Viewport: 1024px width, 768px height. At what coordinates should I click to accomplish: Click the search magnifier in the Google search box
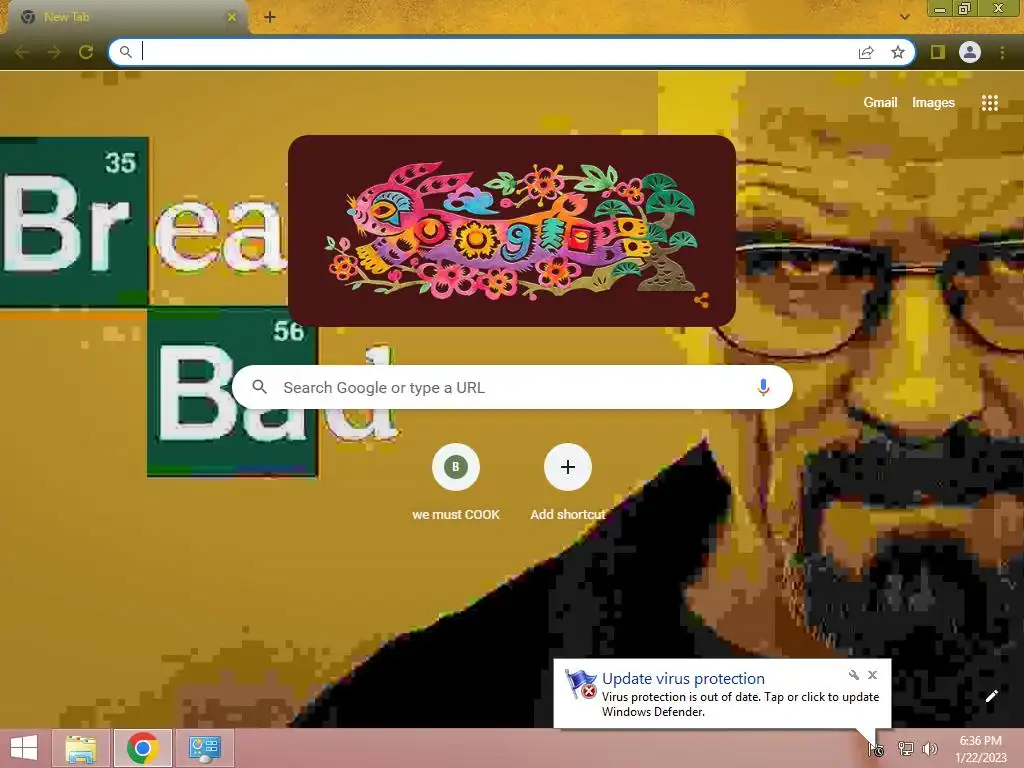pyautogui.click(x=259, y=387)
